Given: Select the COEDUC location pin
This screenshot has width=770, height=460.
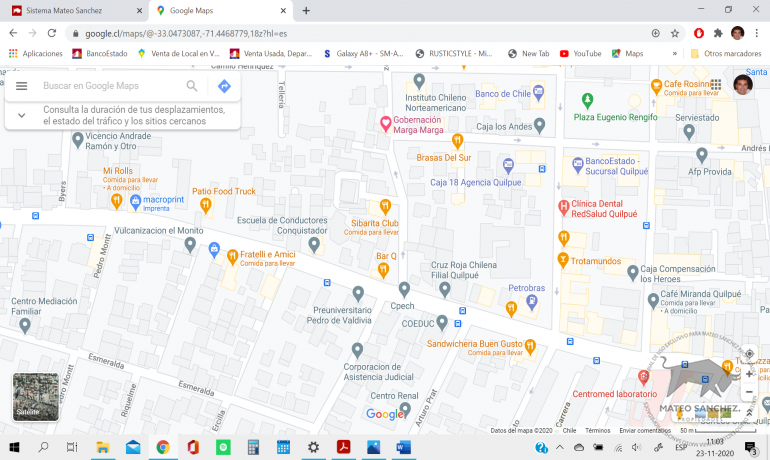Looking at the screenshot, I should click(x=442, y=323).
